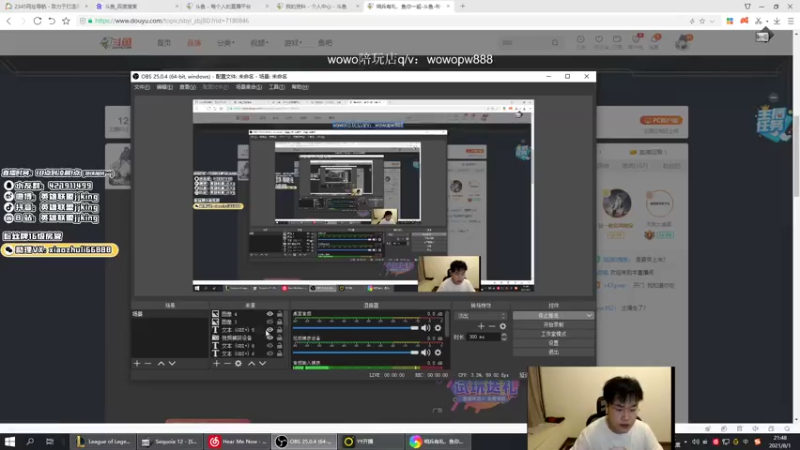The width and height of the screenshot is (800, 450).
Task: Open source properties with the gear icon
Action: tap(238, 363)
